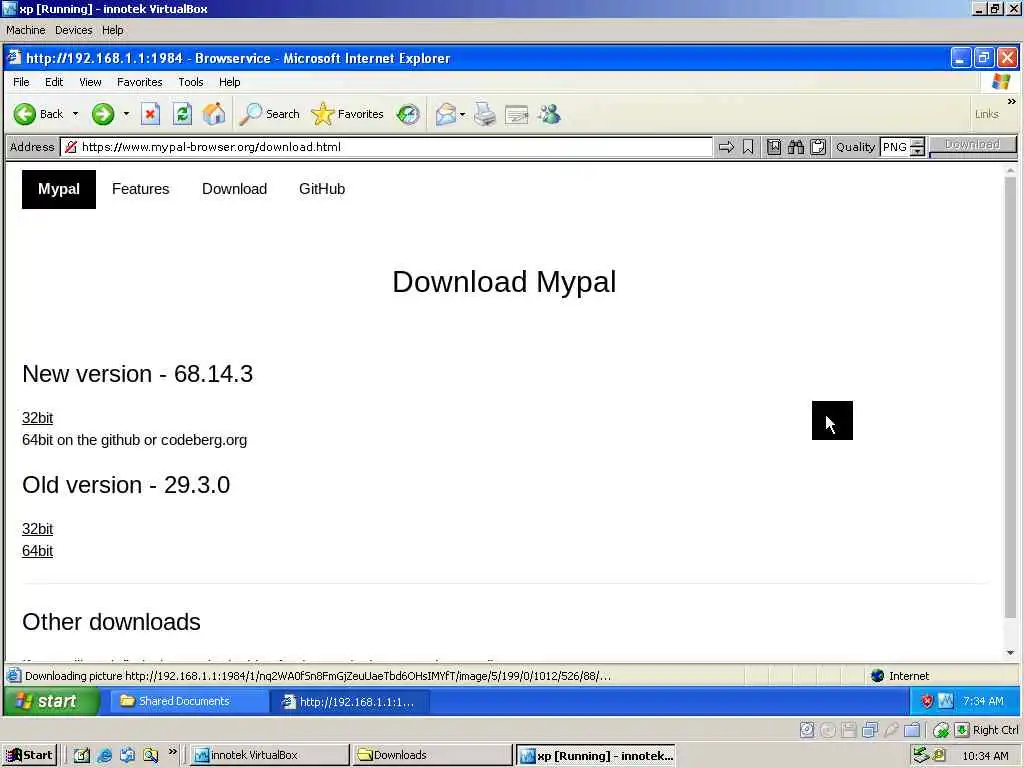Screen dimensions: 1024x768
Task: Switch to Downloads folder host taskbar item
Action: tap(432, 756)
